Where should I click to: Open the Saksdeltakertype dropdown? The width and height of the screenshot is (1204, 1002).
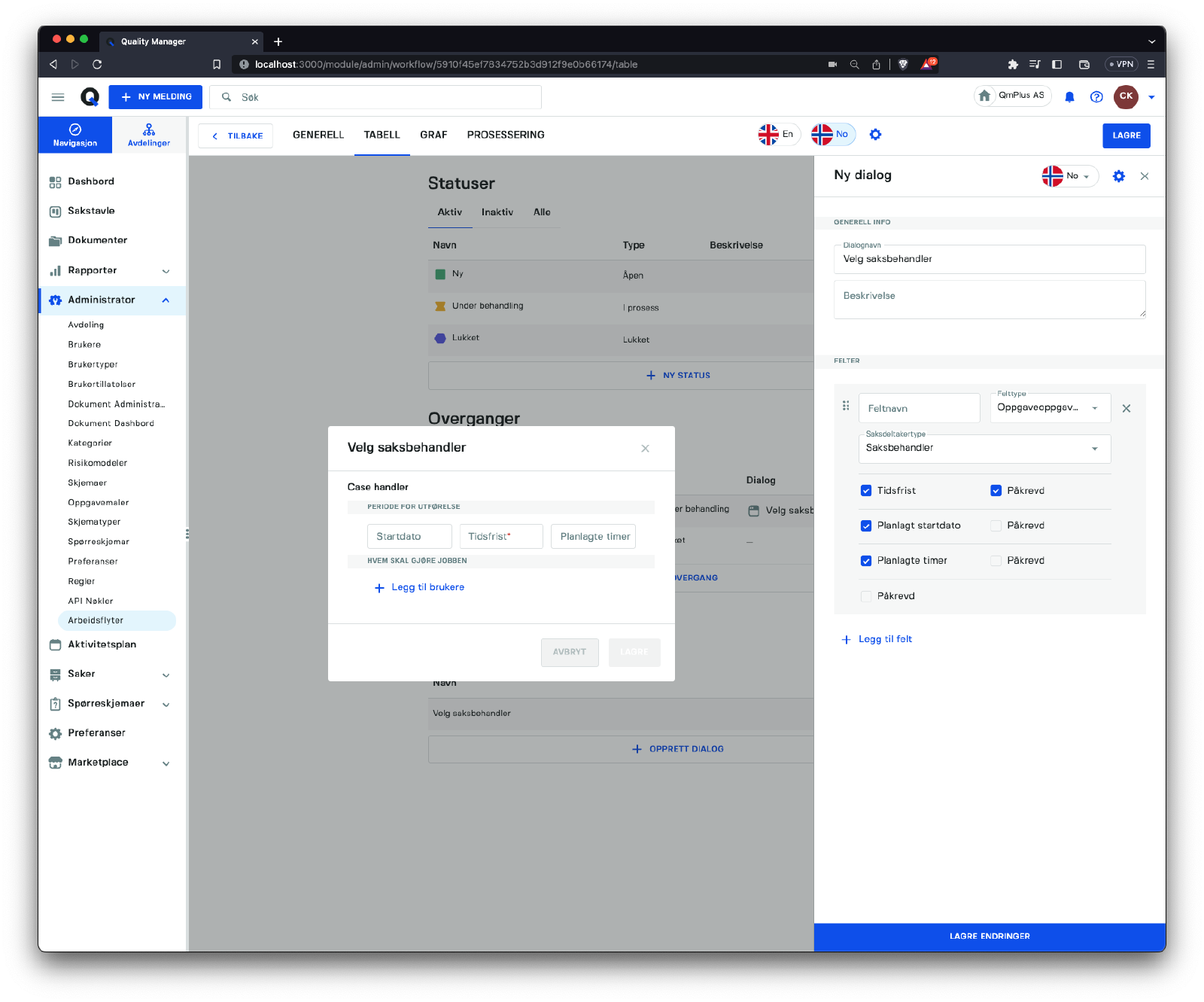(984, 449)
